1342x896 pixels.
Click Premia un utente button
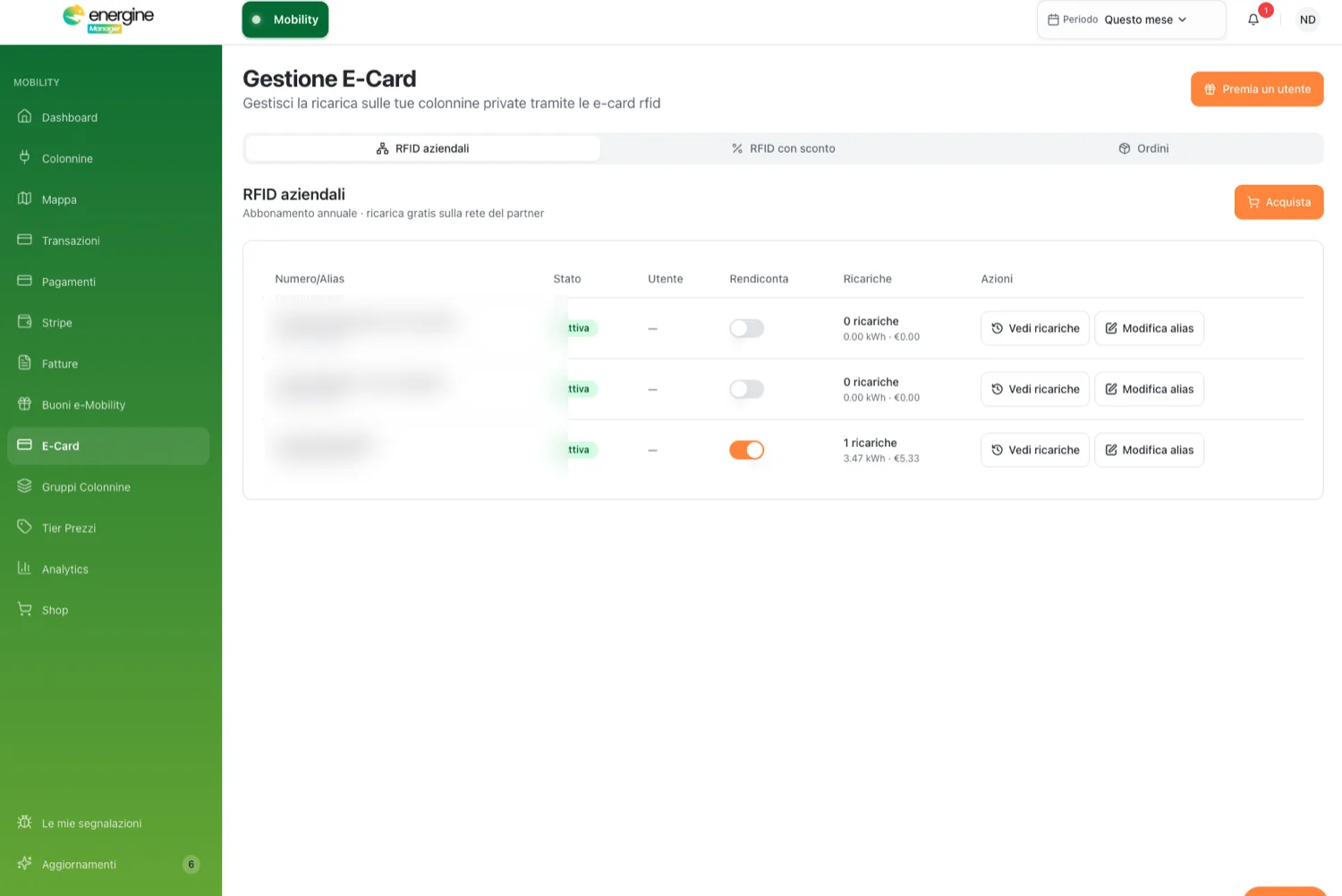pos(1257,89)
